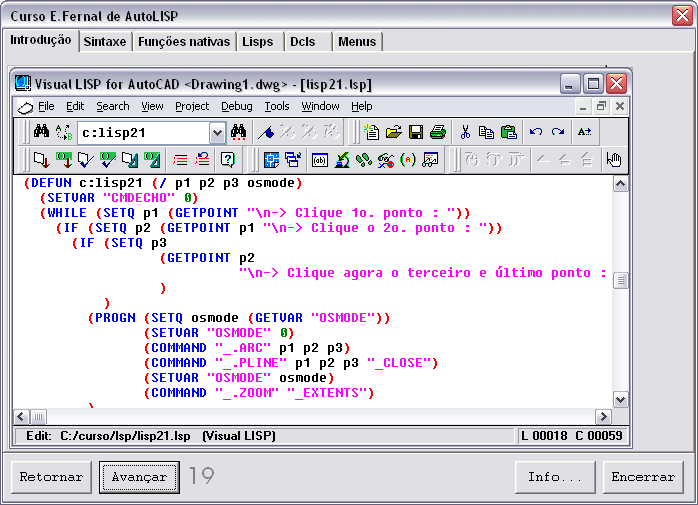Click the code editor scroll-down arrow

pos(621,399)
